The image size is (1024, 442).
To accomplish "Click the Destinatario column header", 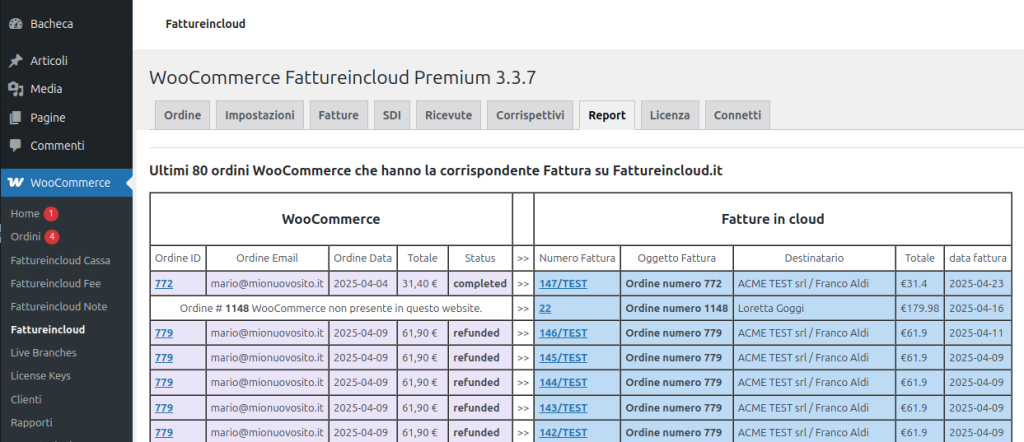I will (814, 258).
